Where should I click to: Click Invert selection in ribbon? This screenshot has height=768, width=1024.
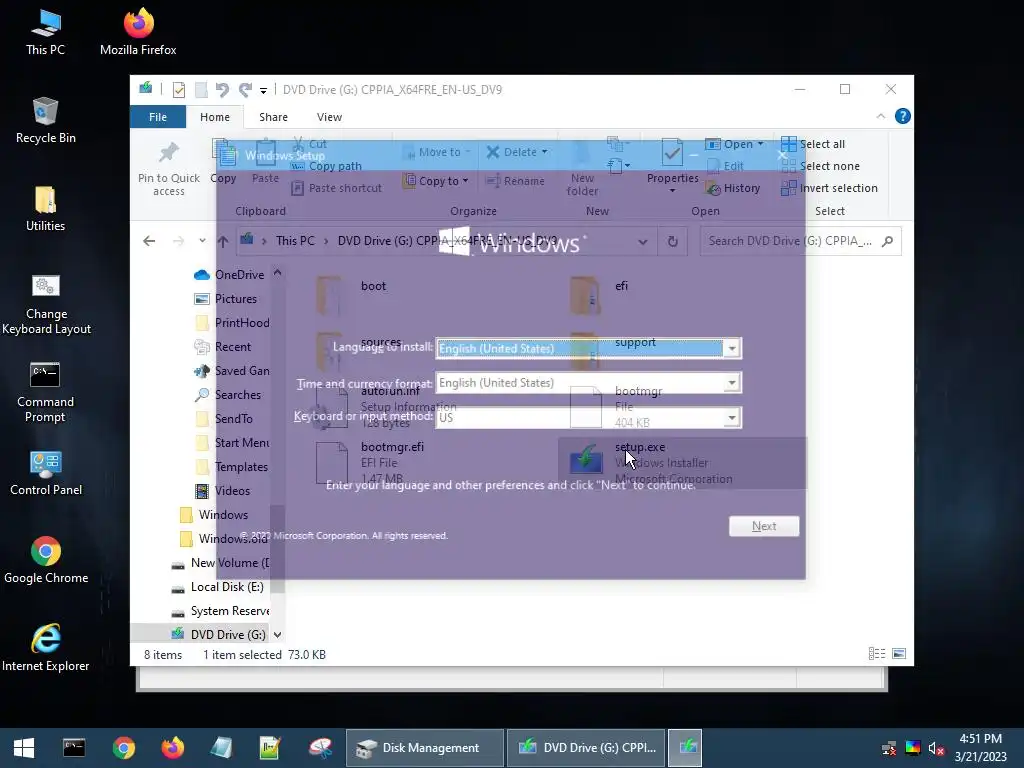829,188
